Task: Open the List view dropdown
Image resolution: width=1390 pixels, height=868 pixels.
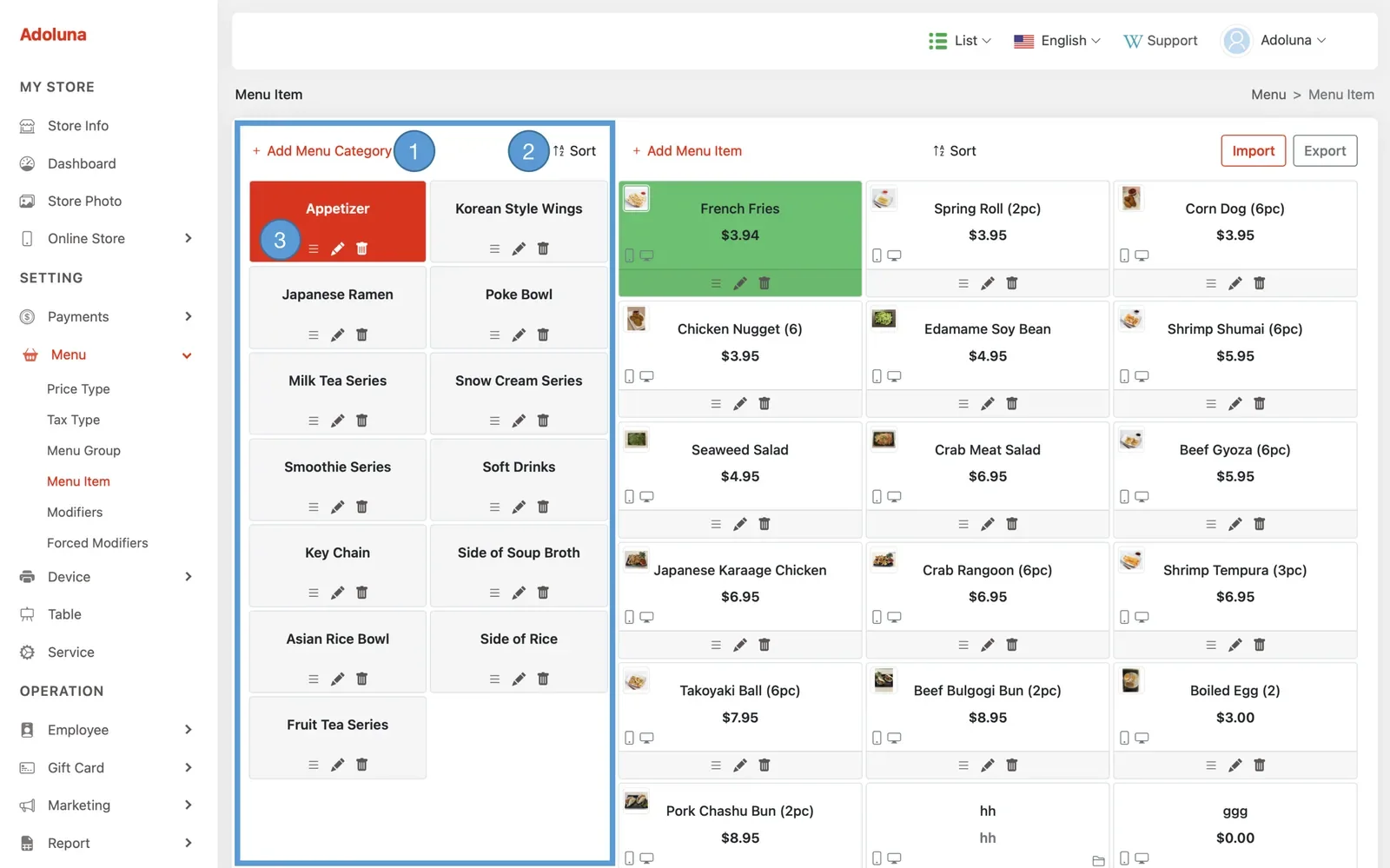Action: (x=960, y=41)
